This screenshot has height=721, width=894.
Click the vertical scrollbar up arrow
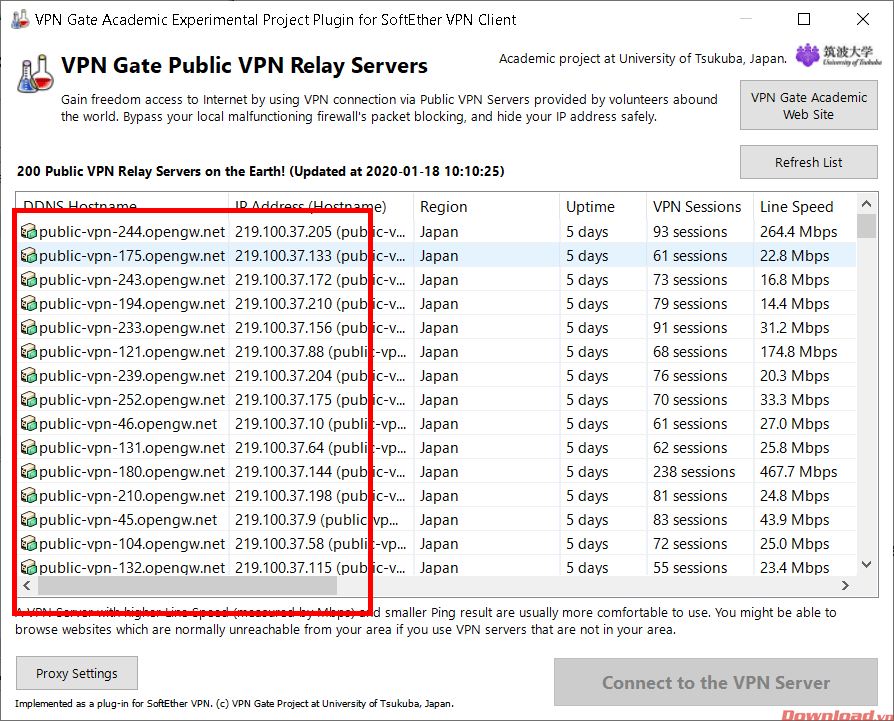point(867,203)
